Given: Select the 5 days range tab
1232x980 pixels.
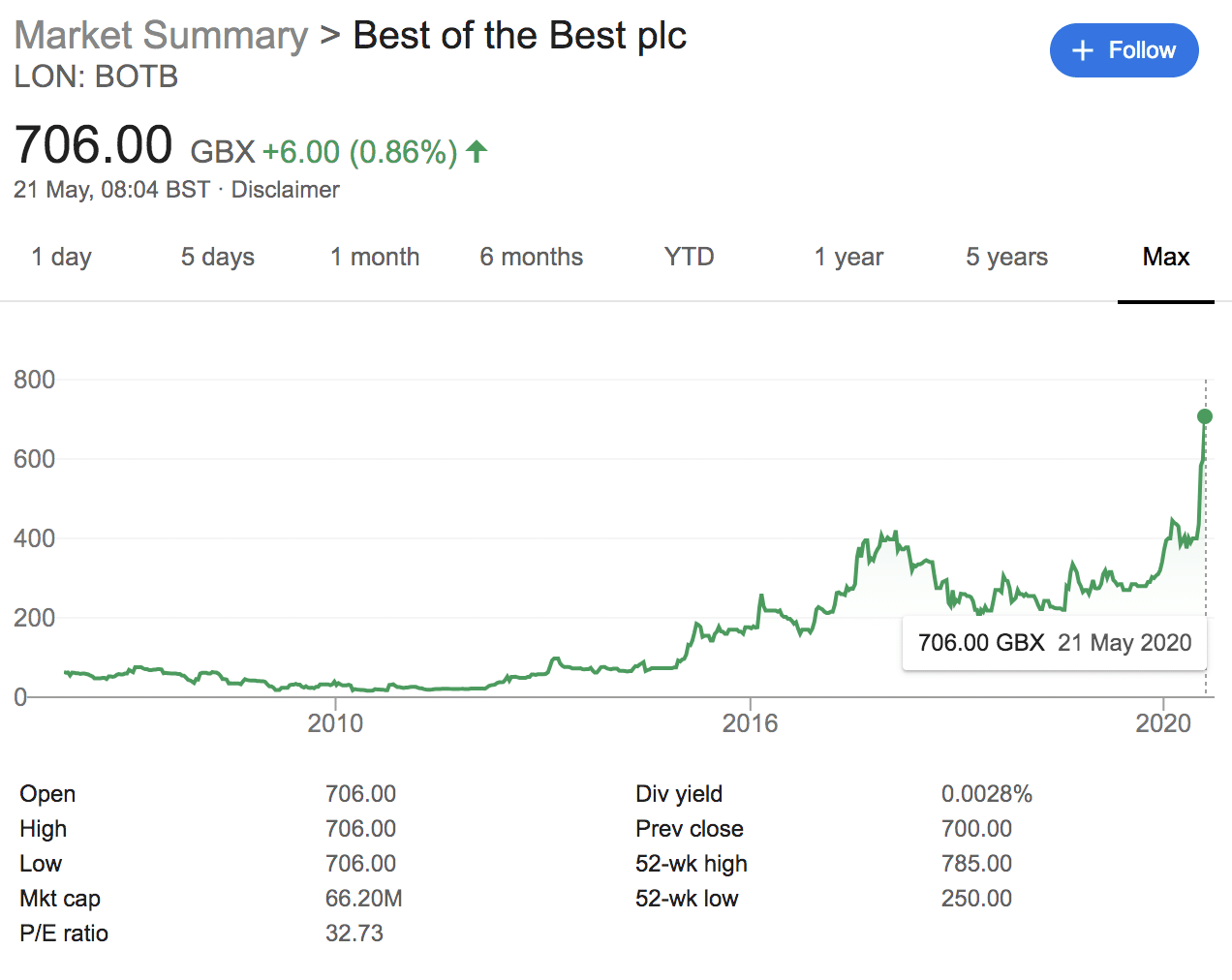Looking at the screenshot, I should [x=218, y=257].
